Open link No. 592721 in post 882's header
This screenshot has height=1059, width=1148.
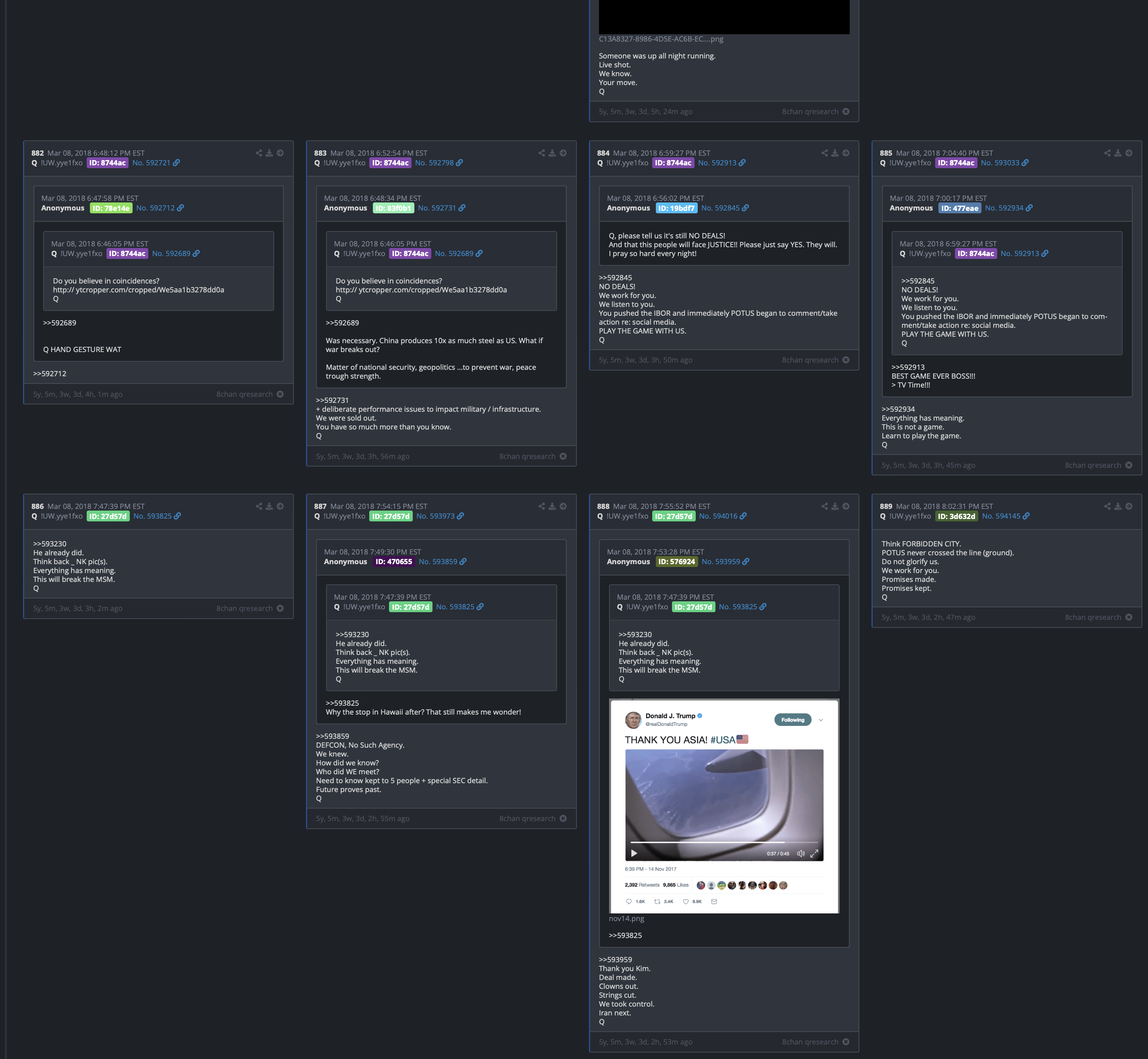coord(156,163)
